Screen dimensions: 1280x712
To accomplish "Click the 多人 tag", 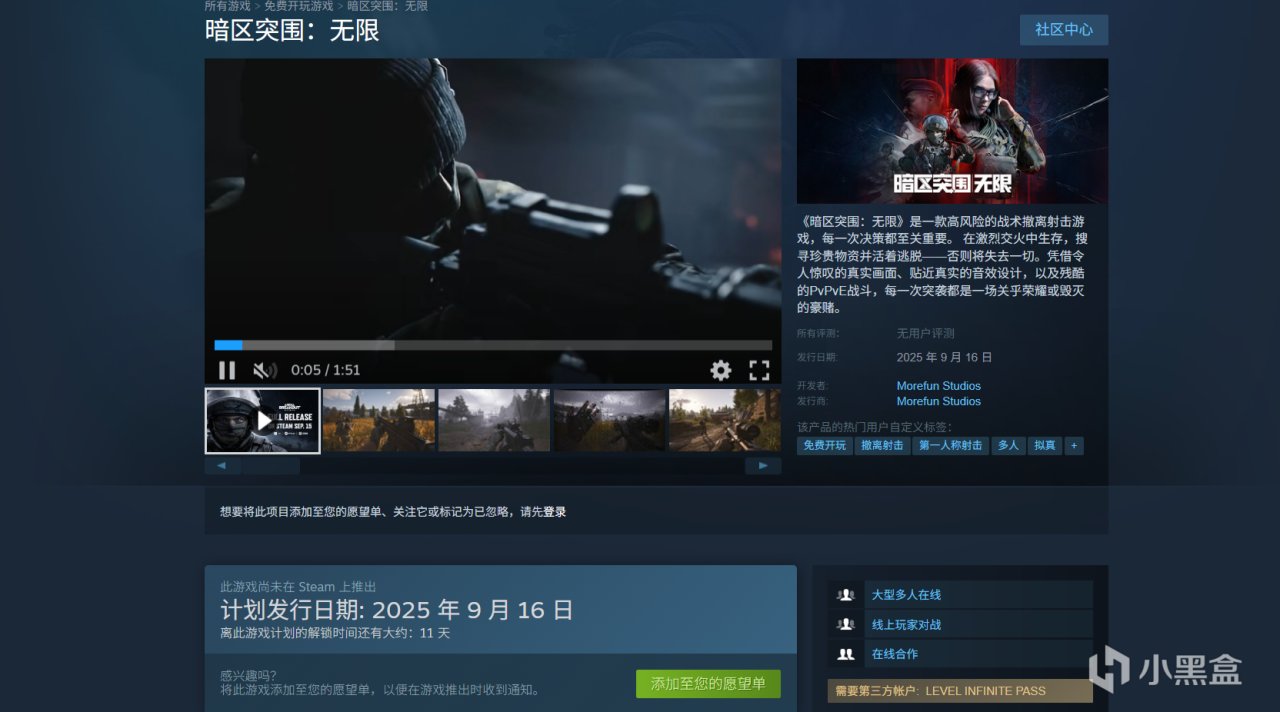I will (x=1008, y=446).
